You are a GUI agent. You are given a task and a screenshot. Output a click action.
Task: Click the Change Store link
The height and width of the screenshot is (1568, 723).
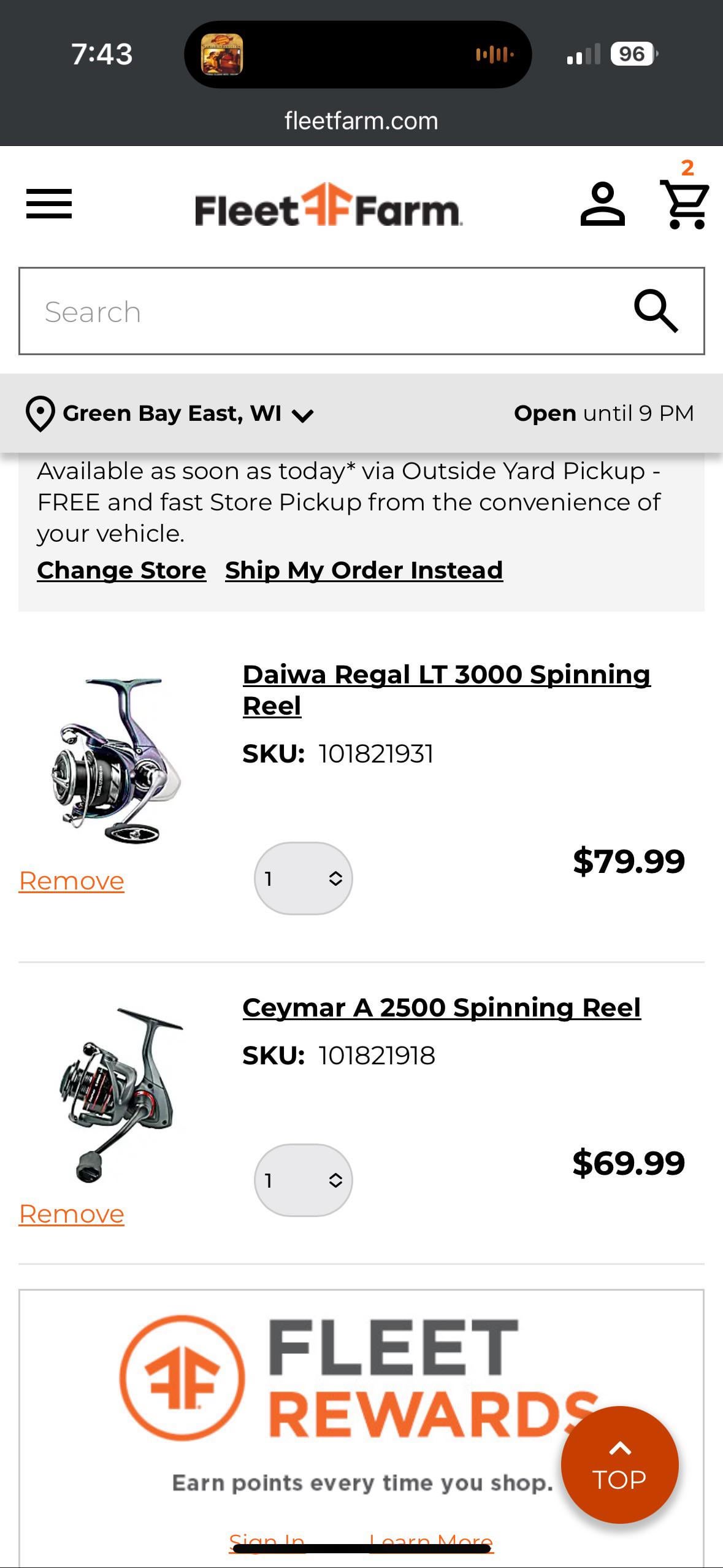[x=121, y=571]
